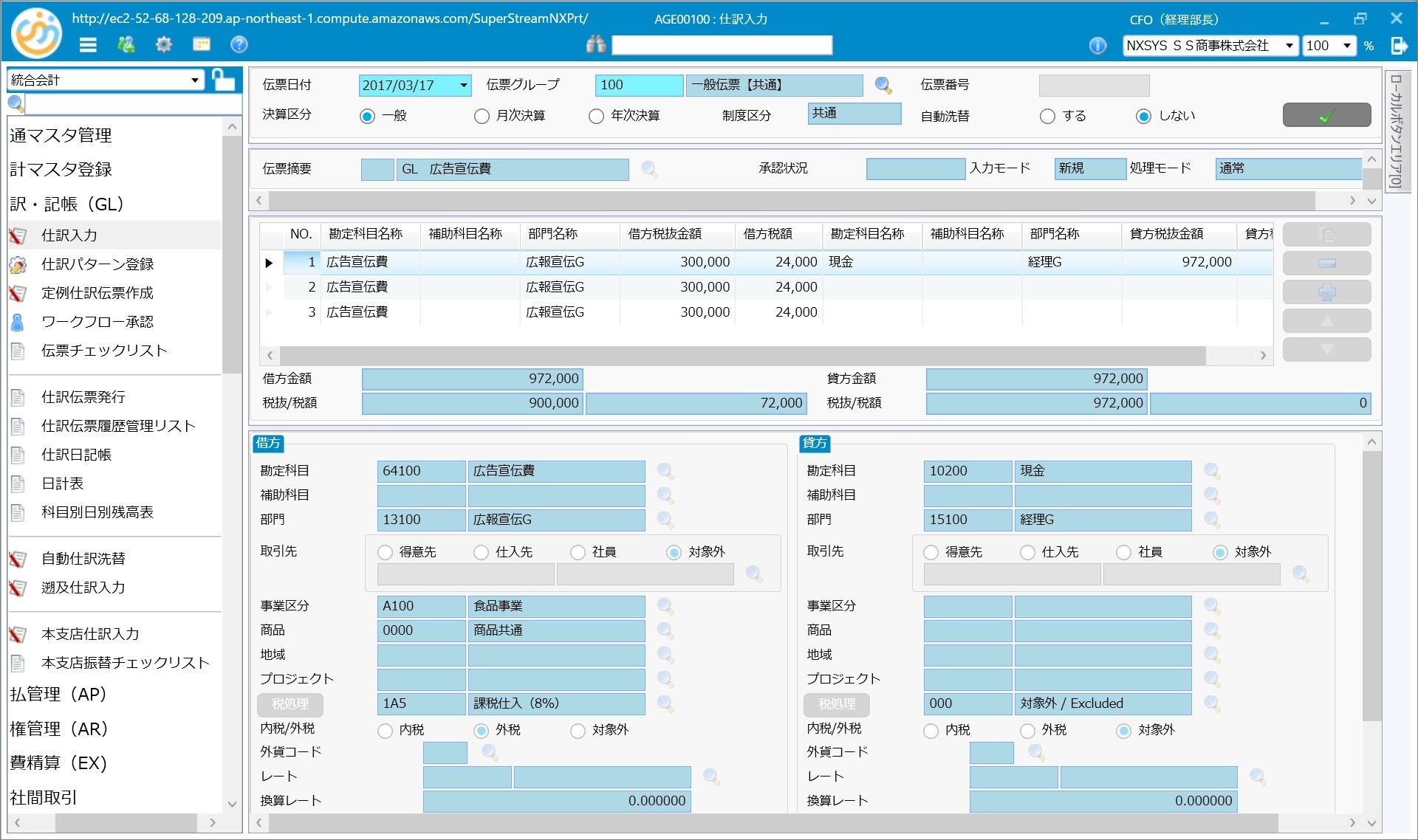Screen dimensions: 1418x840
Task: Click the debit 勘定科目 code field 64100
Action: click(x=421, y=471)
